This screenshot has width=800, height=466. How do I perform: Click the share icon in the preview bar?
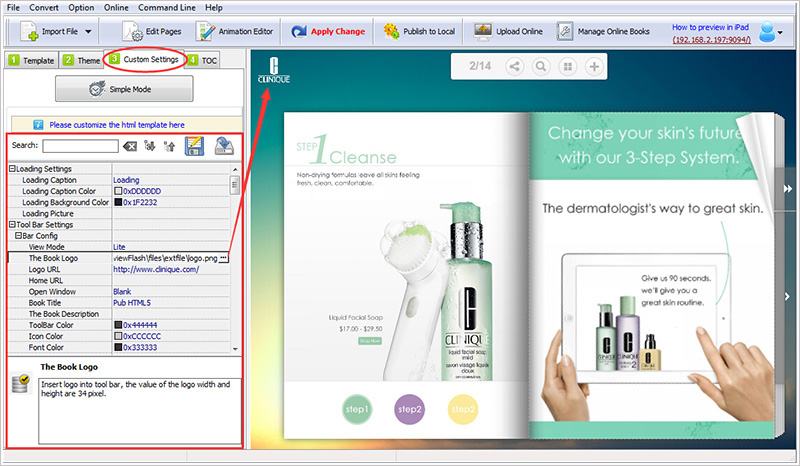tap(515, 66)
